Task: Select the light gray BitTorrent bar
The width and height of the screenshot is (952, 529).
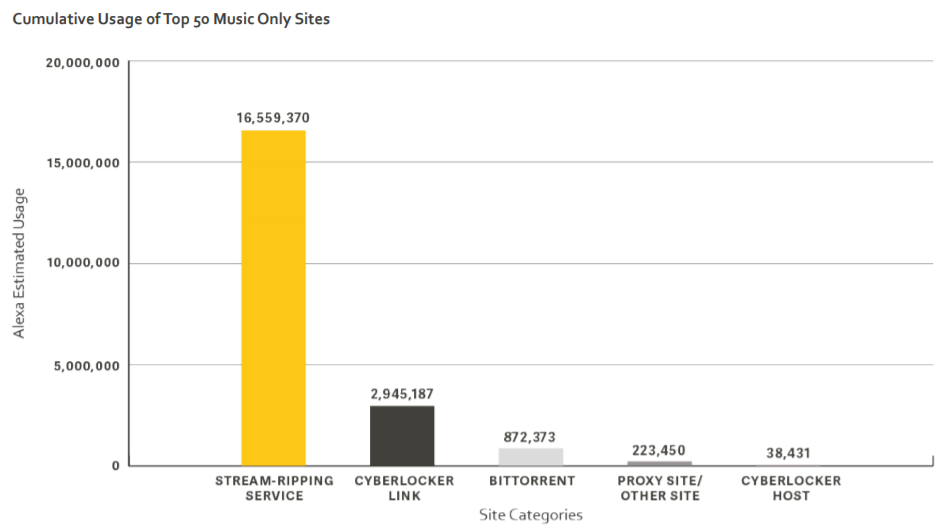Action: click(x=531, y=456)
